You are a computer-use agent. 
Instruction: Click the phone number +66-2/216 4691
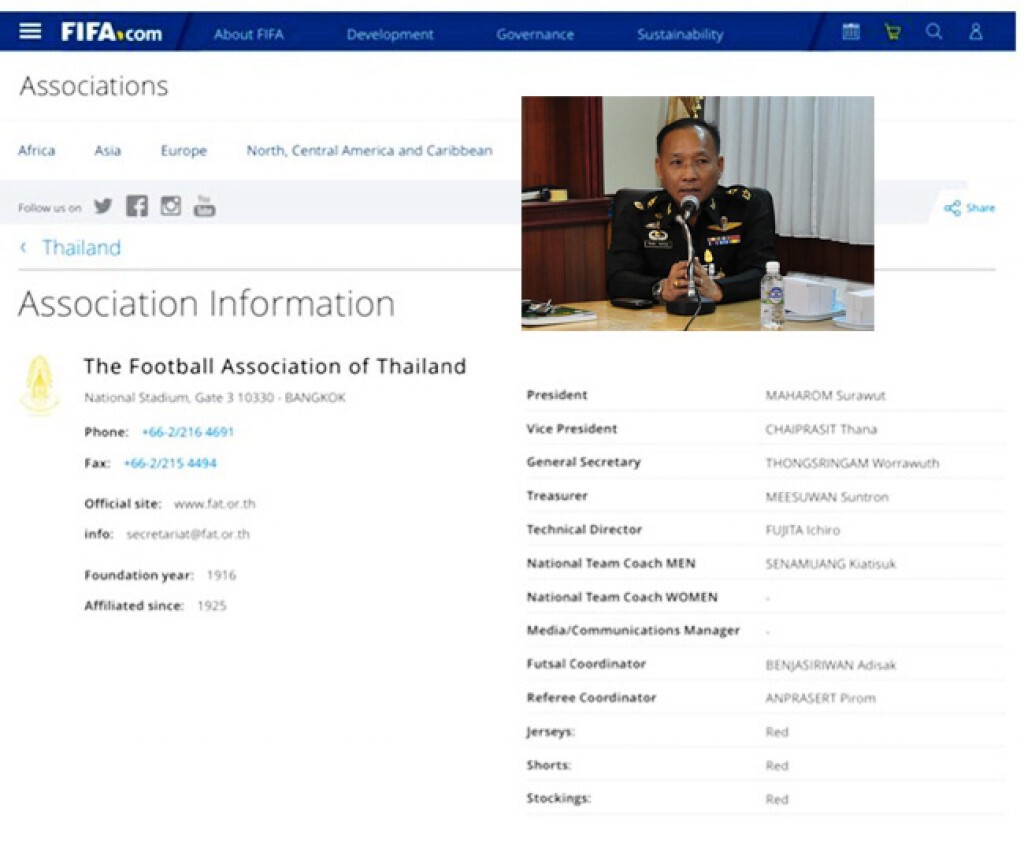188,432
